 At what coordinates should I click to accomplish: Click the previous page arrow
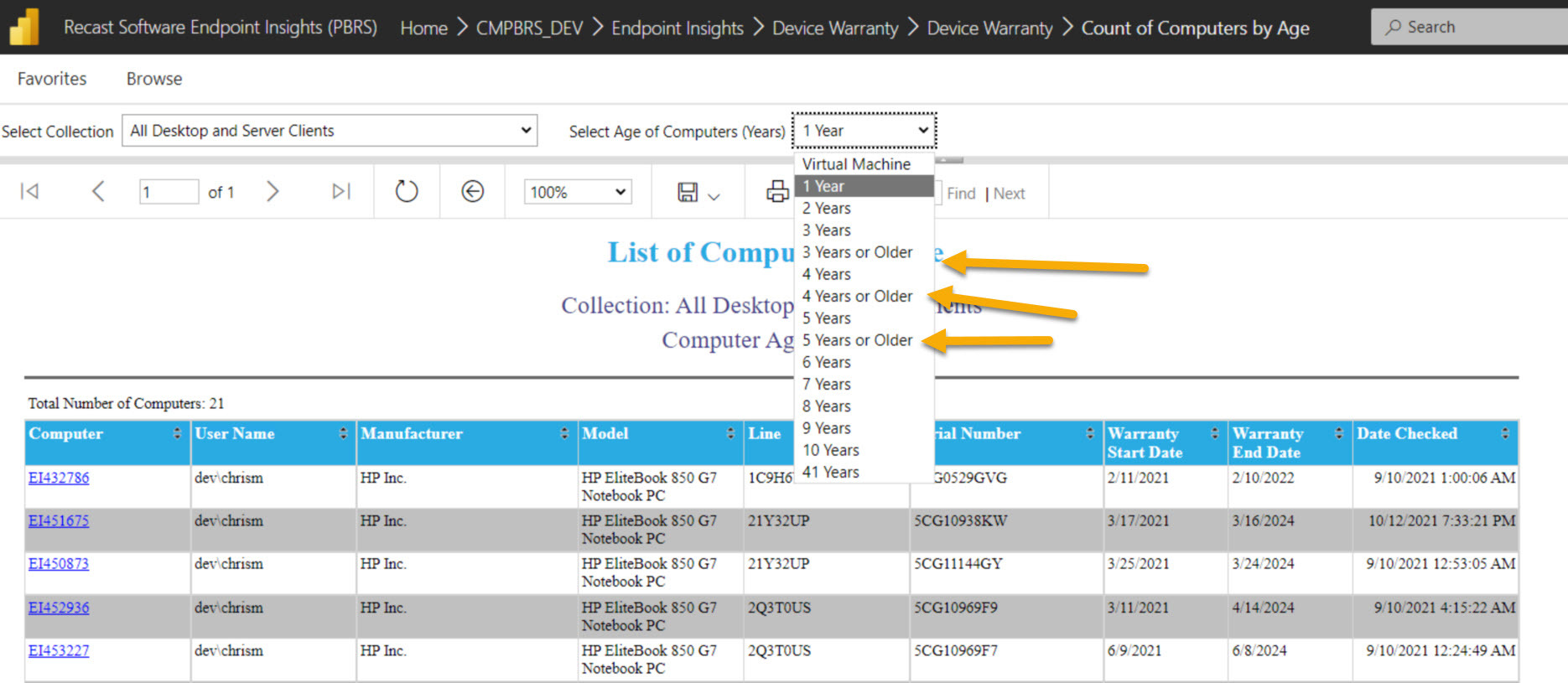pos(98,192)
